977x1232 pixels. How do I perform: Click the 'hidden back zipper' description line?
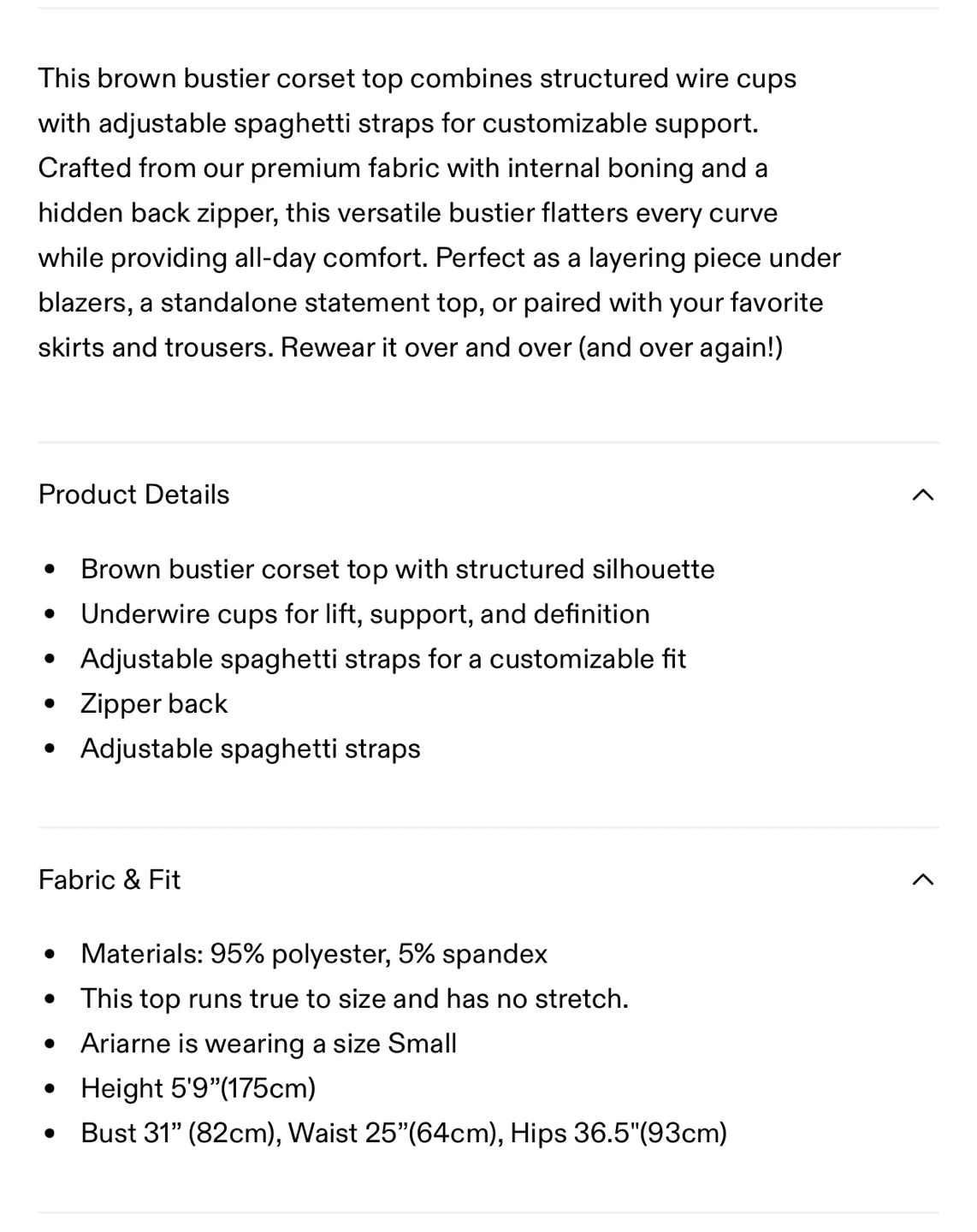point(407,213)
